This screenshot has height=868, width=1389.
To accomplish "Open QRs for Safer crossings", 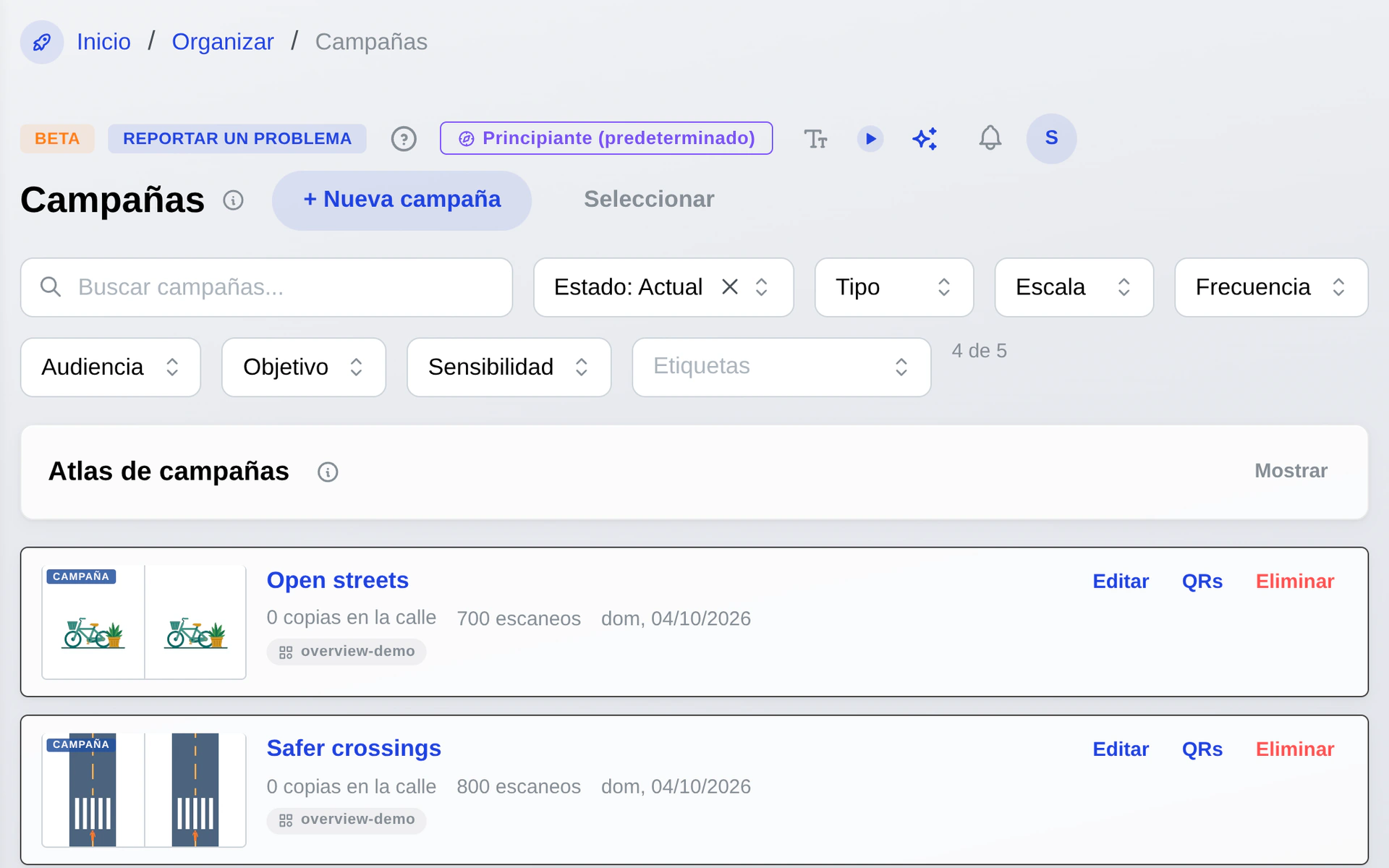I will (x=1202, y=749).
